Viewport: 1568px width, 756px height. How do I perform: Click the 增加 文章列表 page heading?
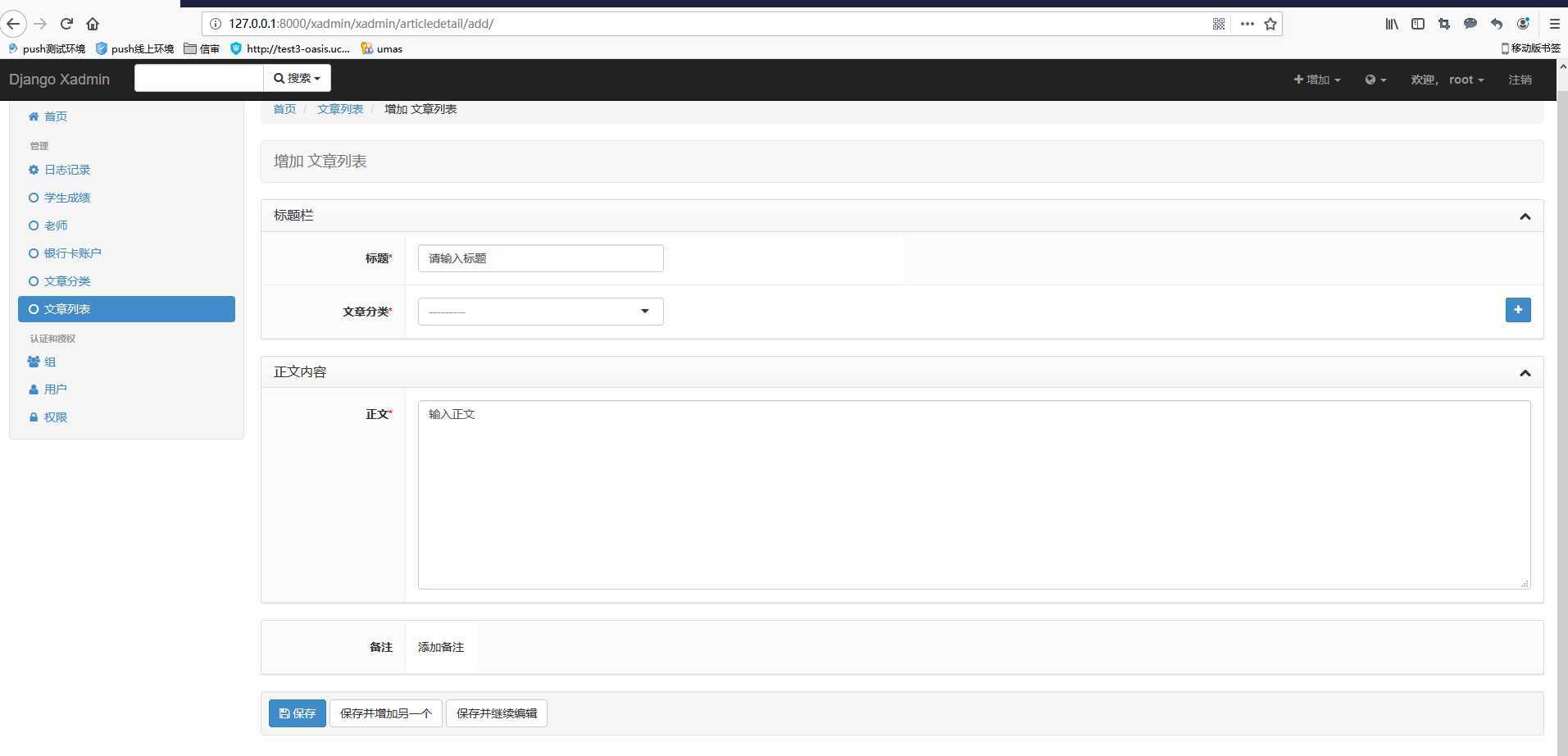click(320, 162)
